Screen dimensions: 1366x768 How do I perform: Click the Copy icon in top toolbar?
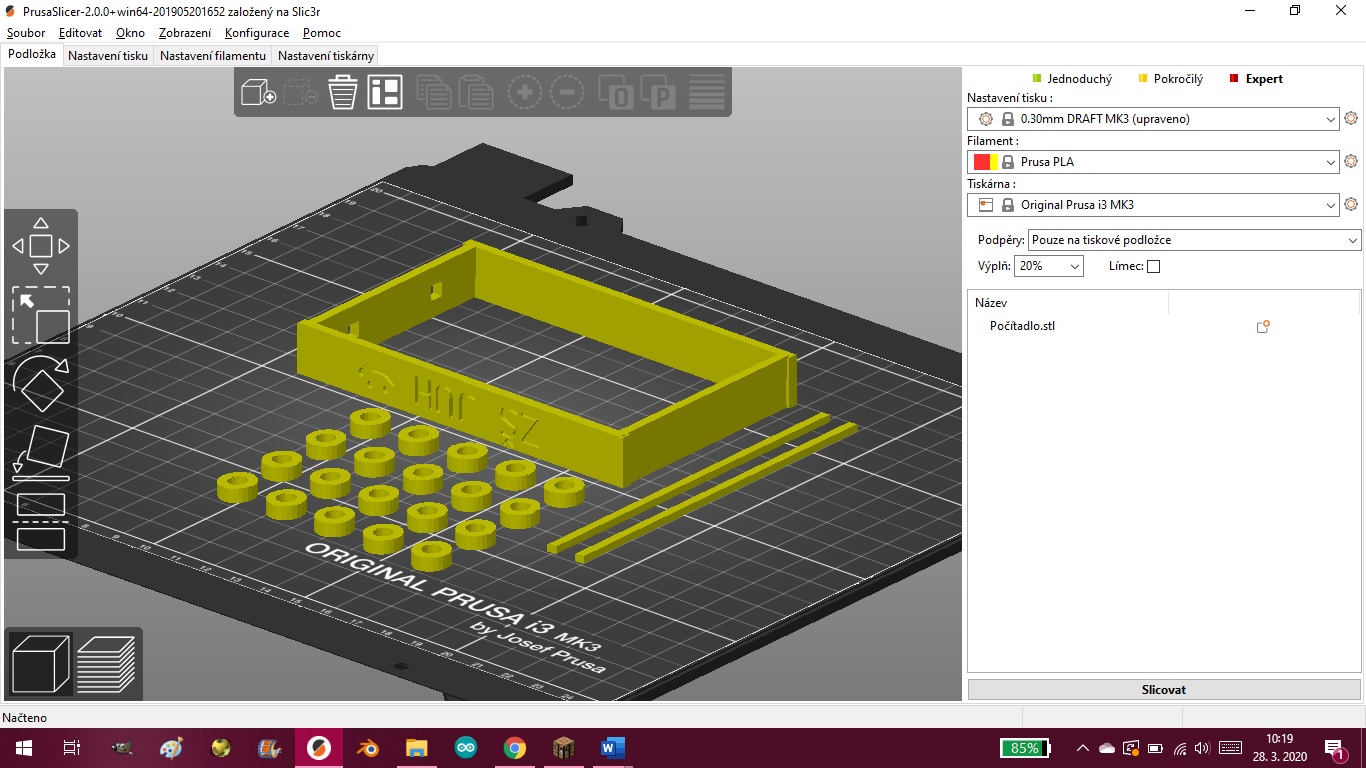(x=433, y=92)
